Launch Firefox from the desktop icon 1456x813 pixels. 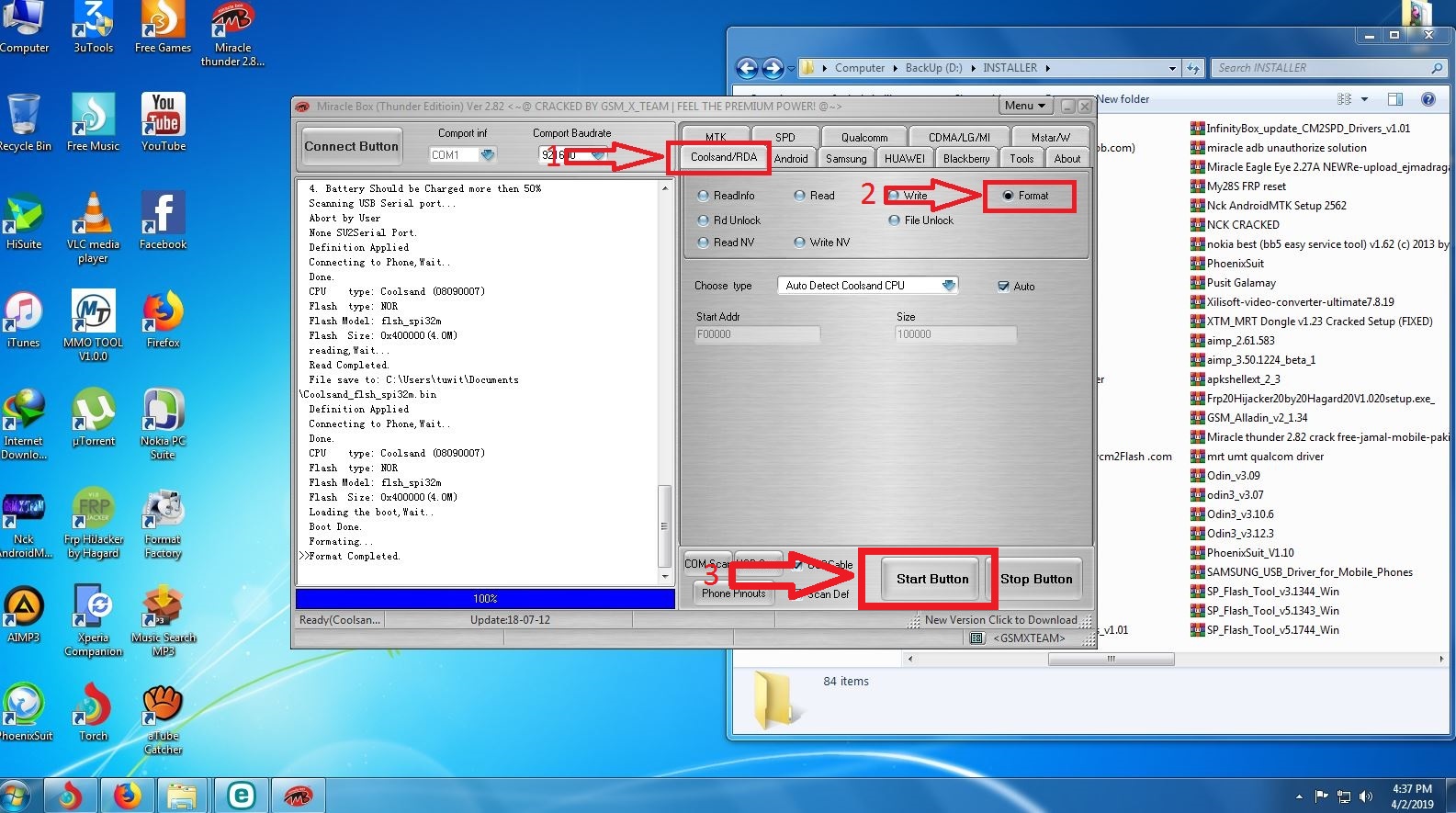click(163, 320)
